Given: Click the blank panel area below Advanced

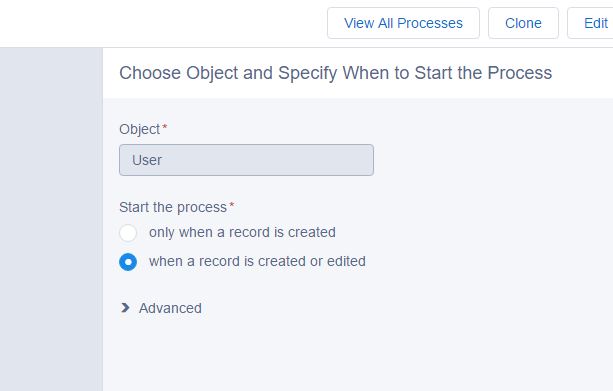Looking at the screenshot, I should (x=358, y=356).
